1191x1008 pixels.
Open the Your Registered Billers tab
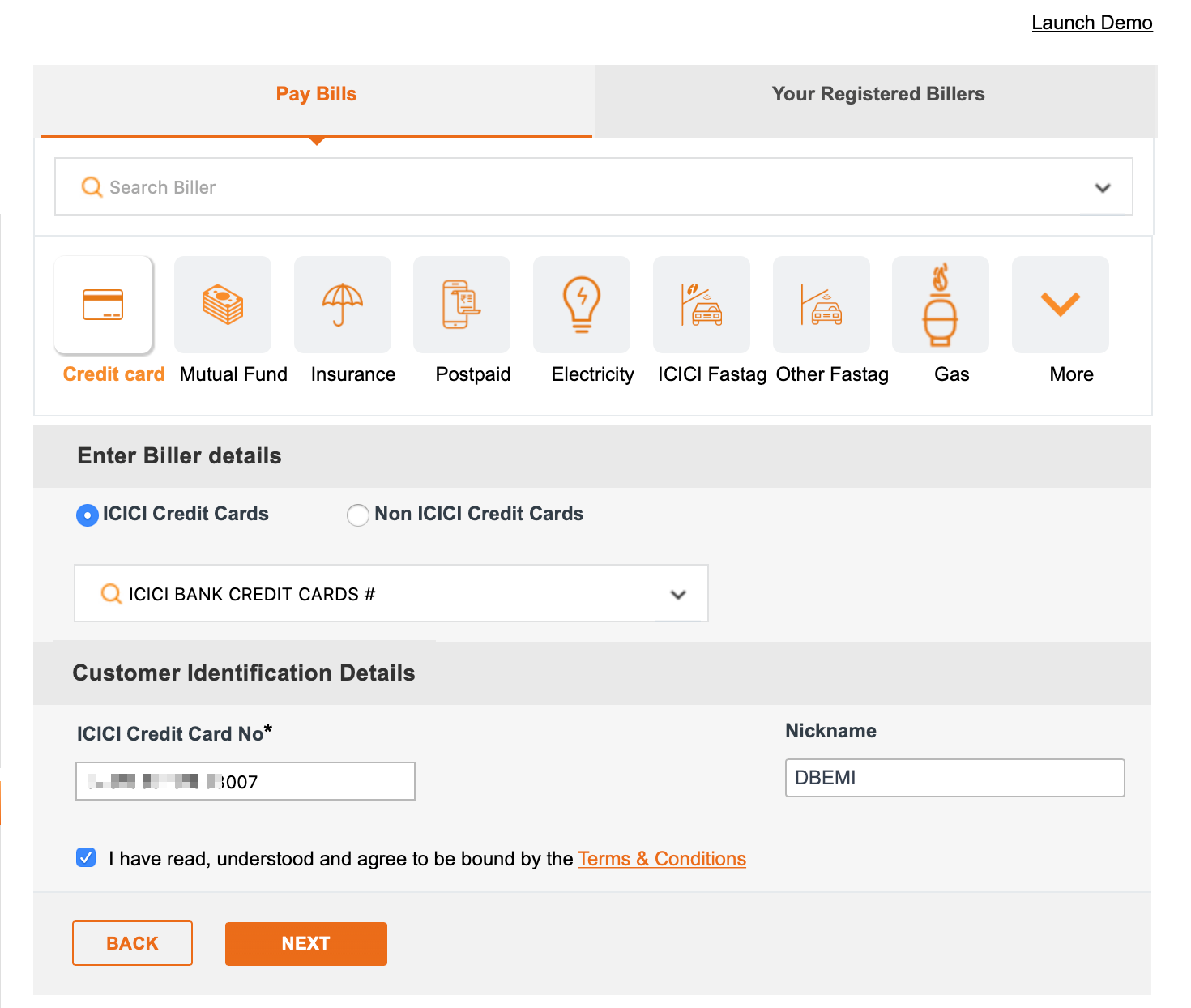point(877,94)
